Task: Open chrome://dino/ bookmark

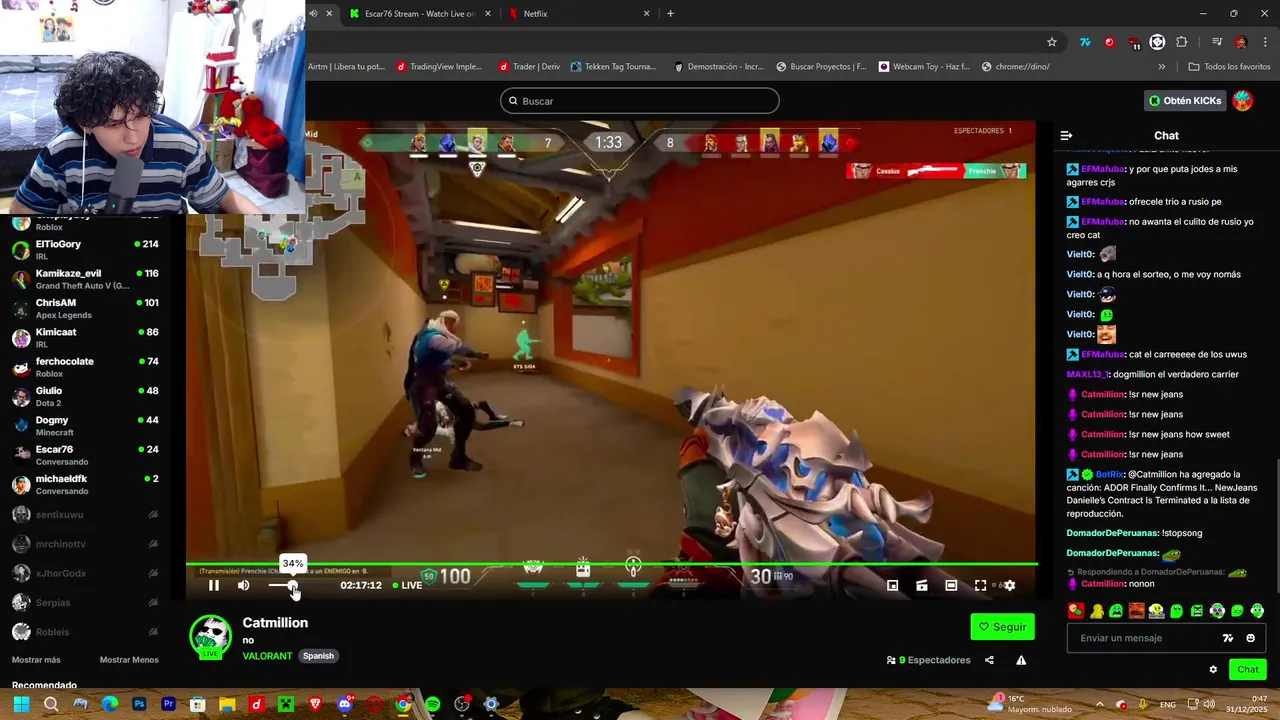Action: [x=1016, y=67]
